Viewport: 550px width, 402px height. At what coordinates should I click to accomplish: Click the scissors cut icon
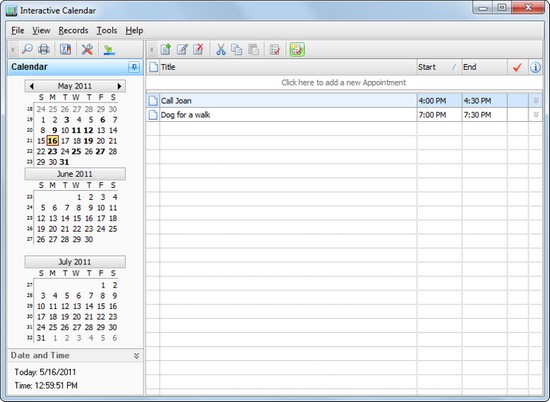click(221, 49)
